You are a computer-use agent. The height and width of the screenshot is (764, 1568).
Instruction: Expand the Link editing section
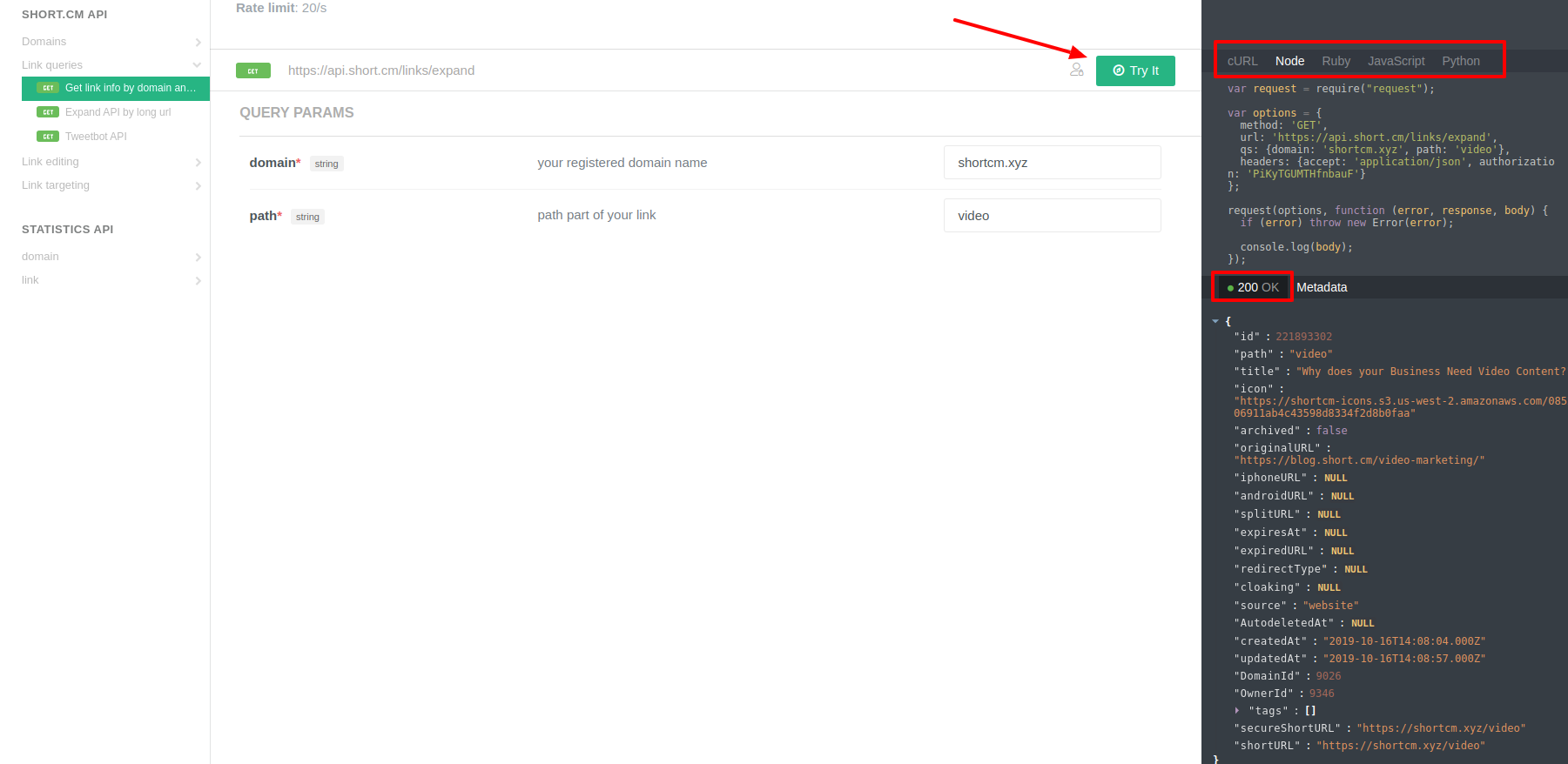(111, 162)
